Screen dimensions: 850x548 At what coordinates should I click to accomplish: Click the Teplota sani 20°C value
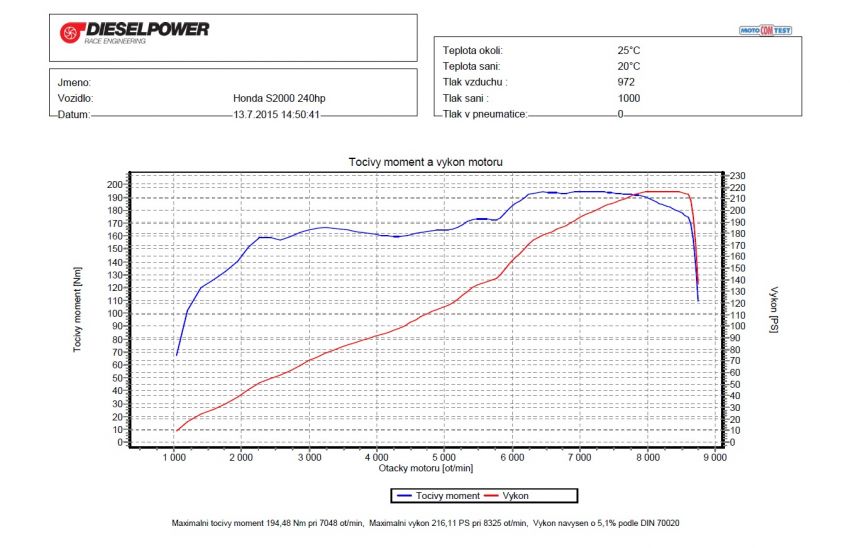(629, 66)
